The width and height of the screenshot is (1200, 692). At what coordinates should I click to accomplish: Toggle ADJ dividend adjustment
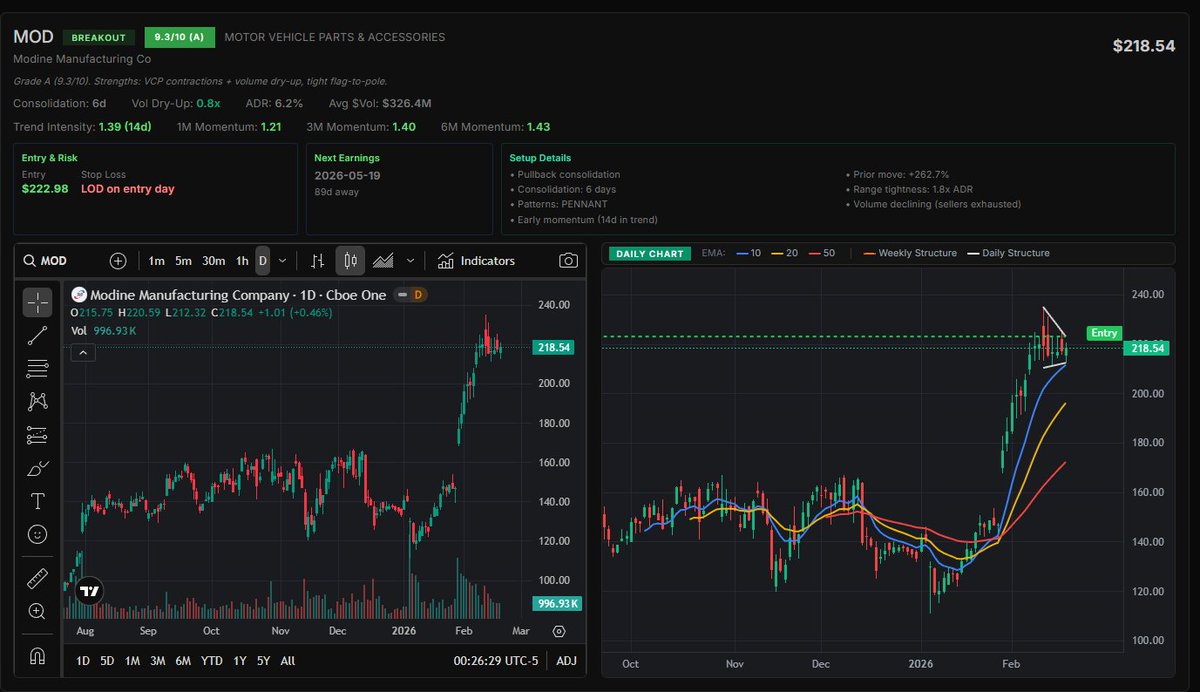point(567,661)
